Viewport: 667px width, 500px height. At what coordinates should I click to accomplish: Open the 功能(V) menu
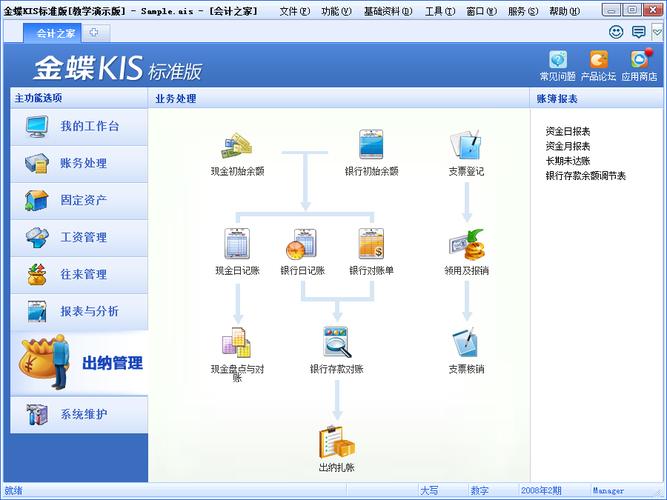click(x=336, y=11)
